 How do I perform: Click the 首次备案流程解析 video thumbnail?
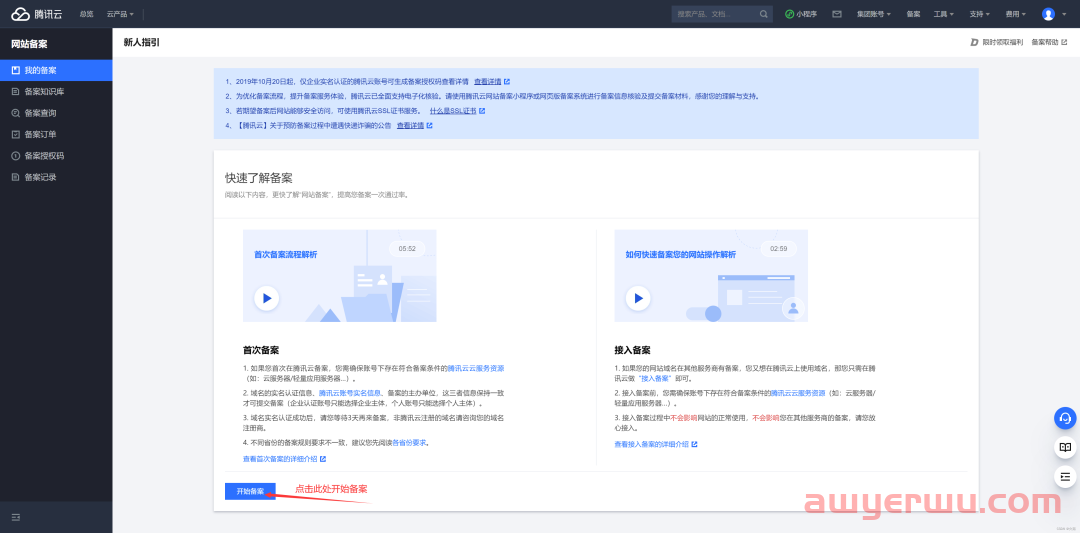click(x=340, y=275)
